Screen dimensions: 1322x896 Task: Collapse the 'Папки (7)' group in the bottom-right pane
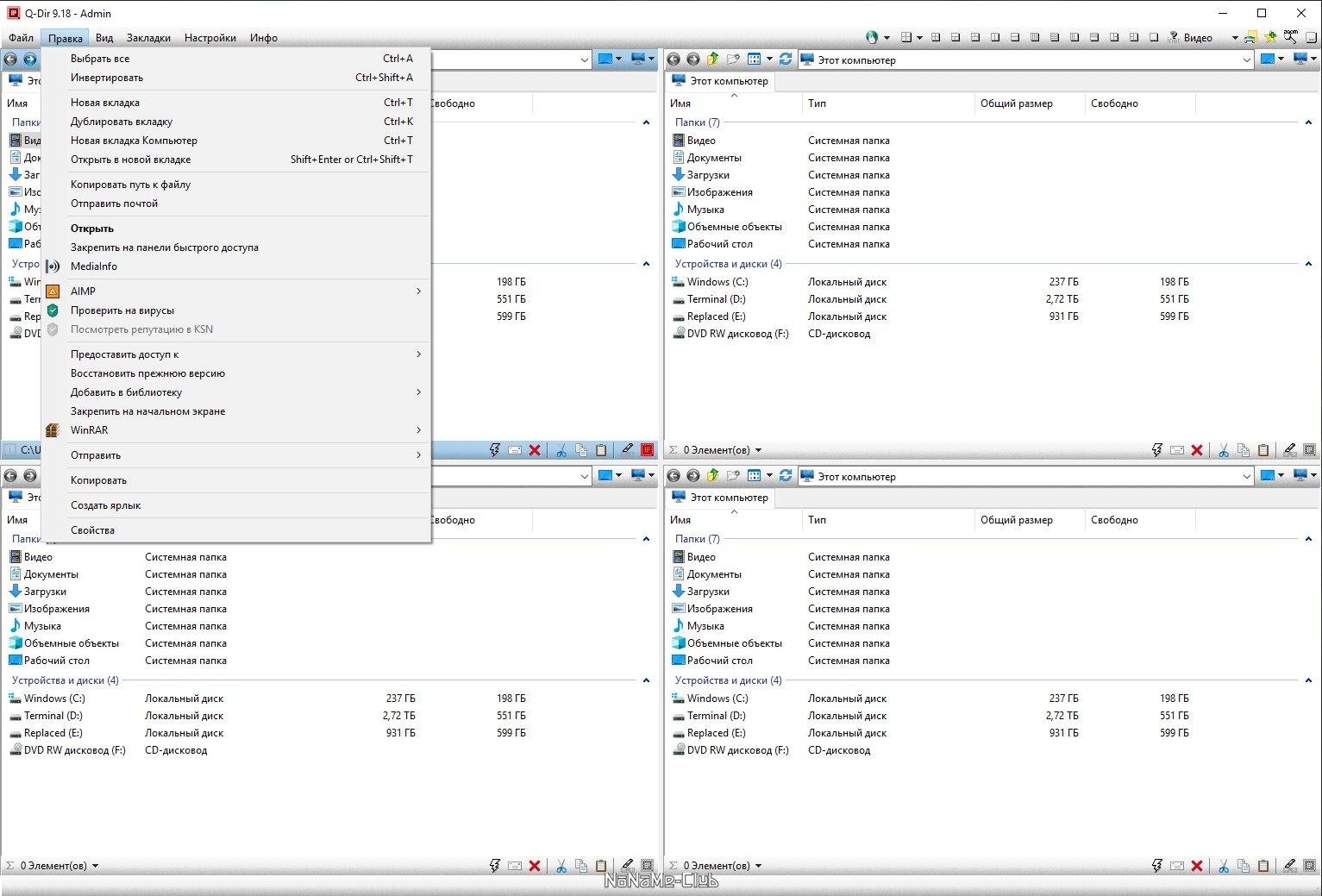(1308, 539)
